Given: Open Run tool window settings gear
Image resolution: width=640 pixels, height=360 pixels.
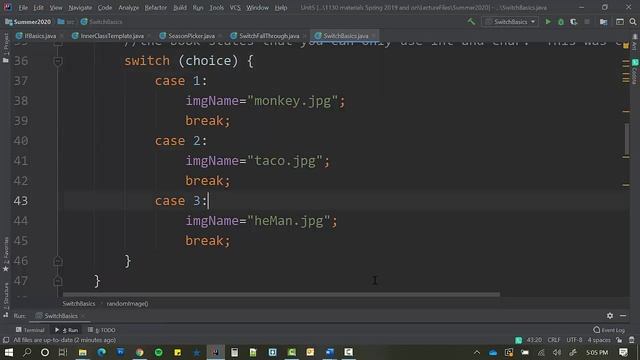Looking at the screenshot, I should (610, 316).
